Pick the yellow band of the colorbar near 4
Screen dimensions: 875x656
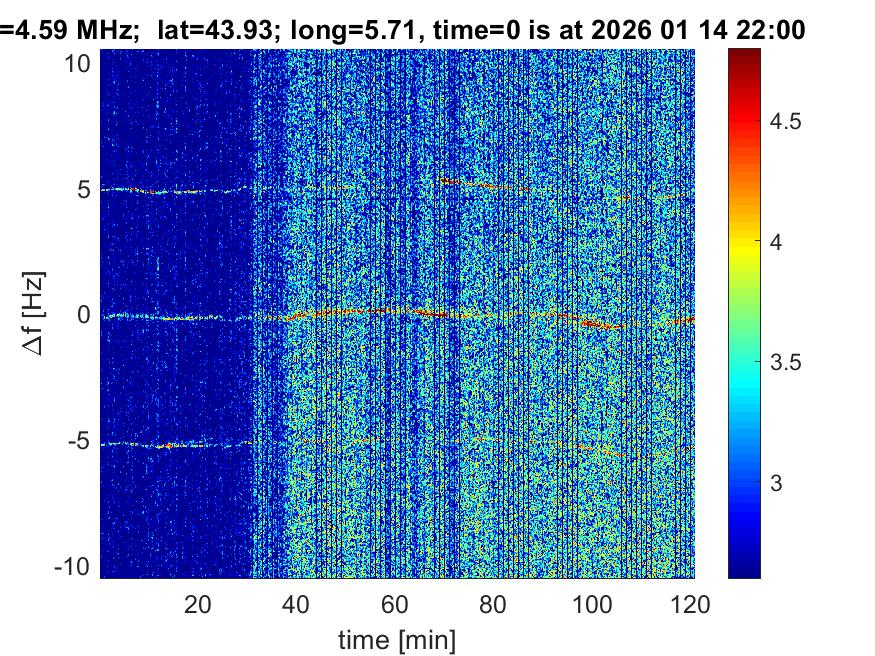tap(743, 243)
